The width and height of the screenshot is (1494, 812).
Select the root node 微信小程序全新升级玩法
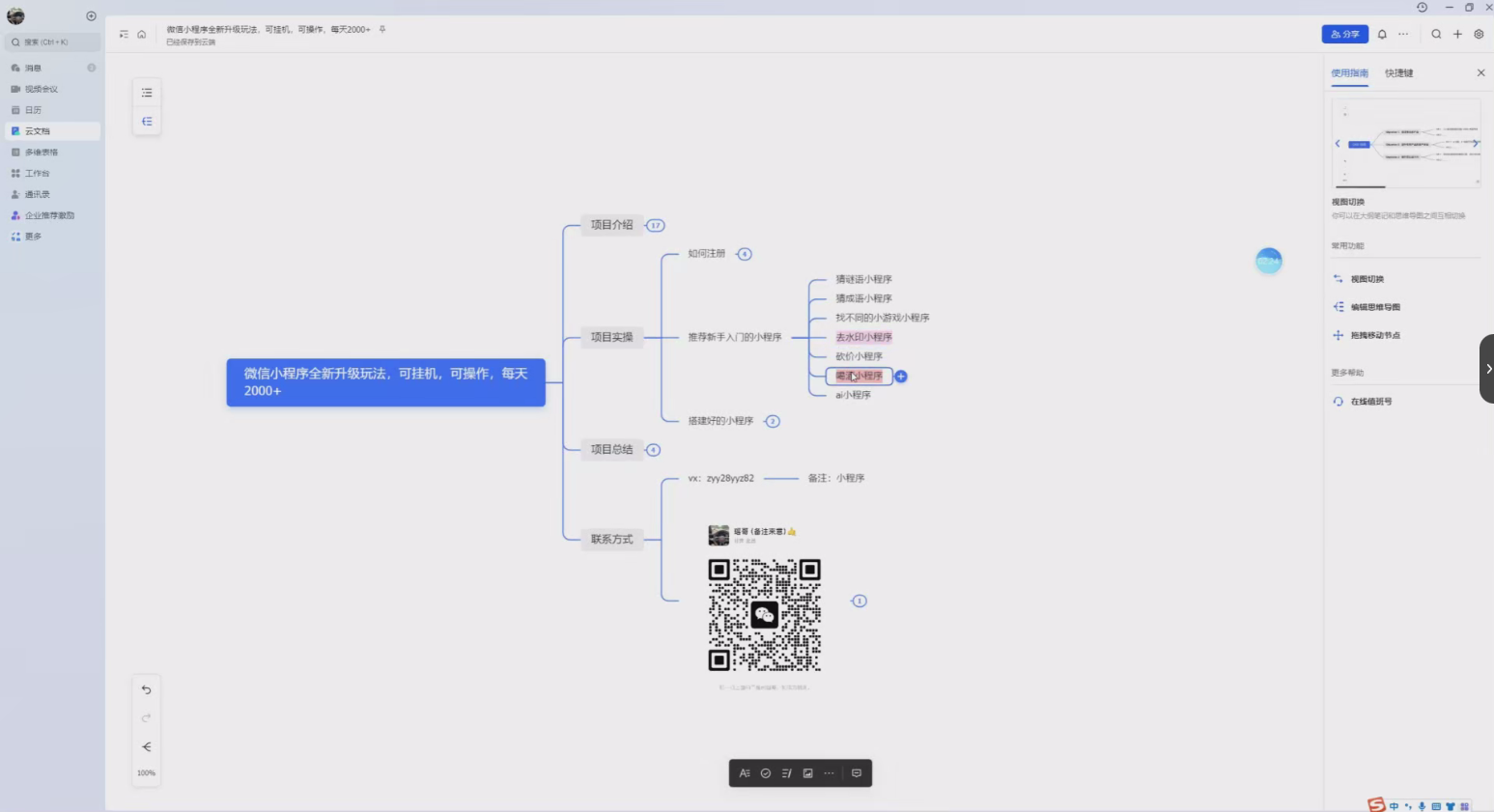click(386, 382)
